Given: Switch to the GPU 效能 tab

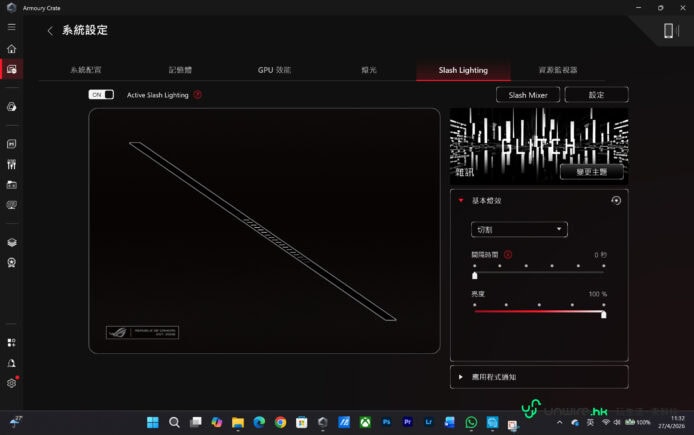Looking at the screenshot, I should 274,70.
